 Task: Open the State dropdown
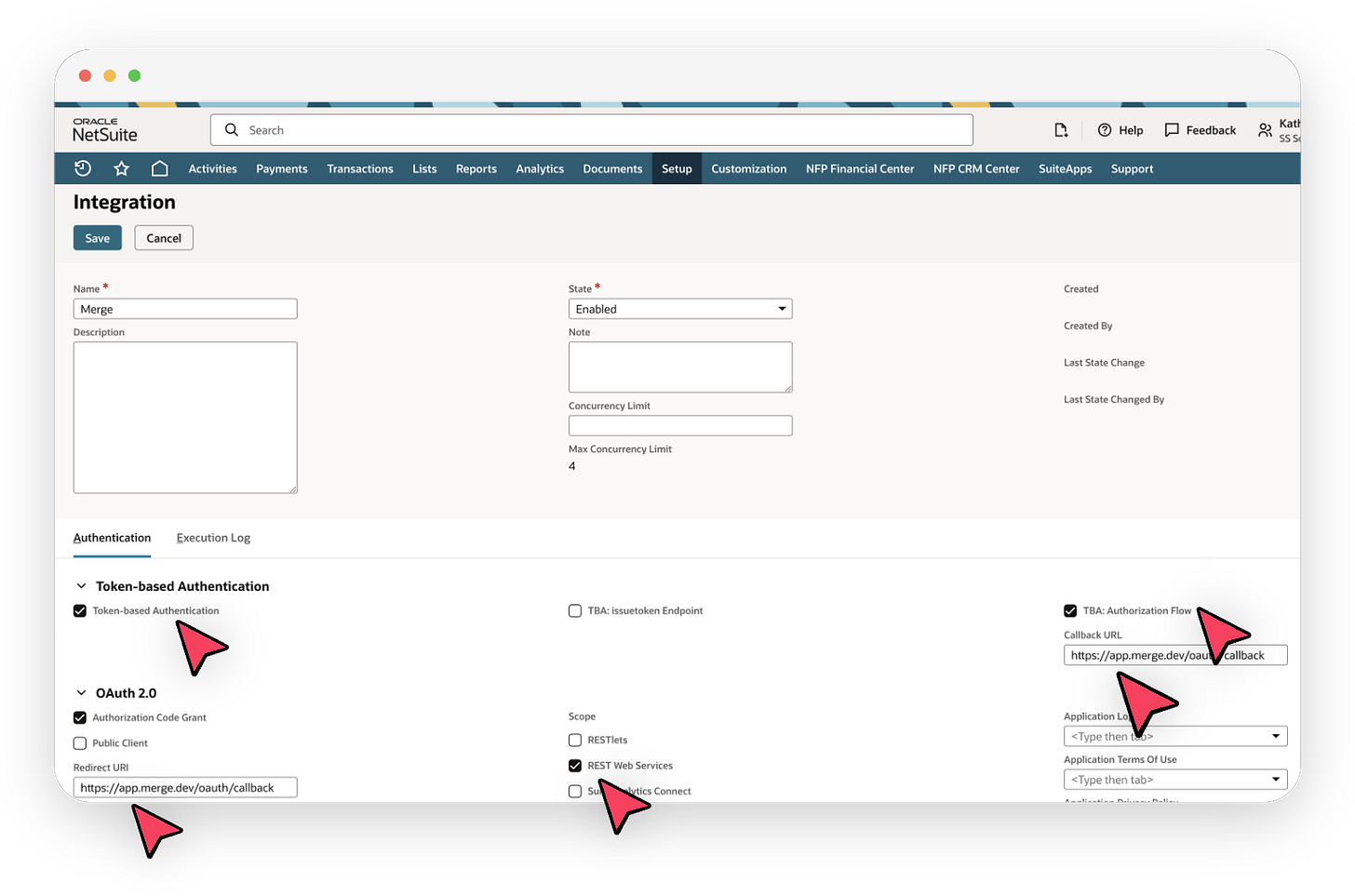680,309
